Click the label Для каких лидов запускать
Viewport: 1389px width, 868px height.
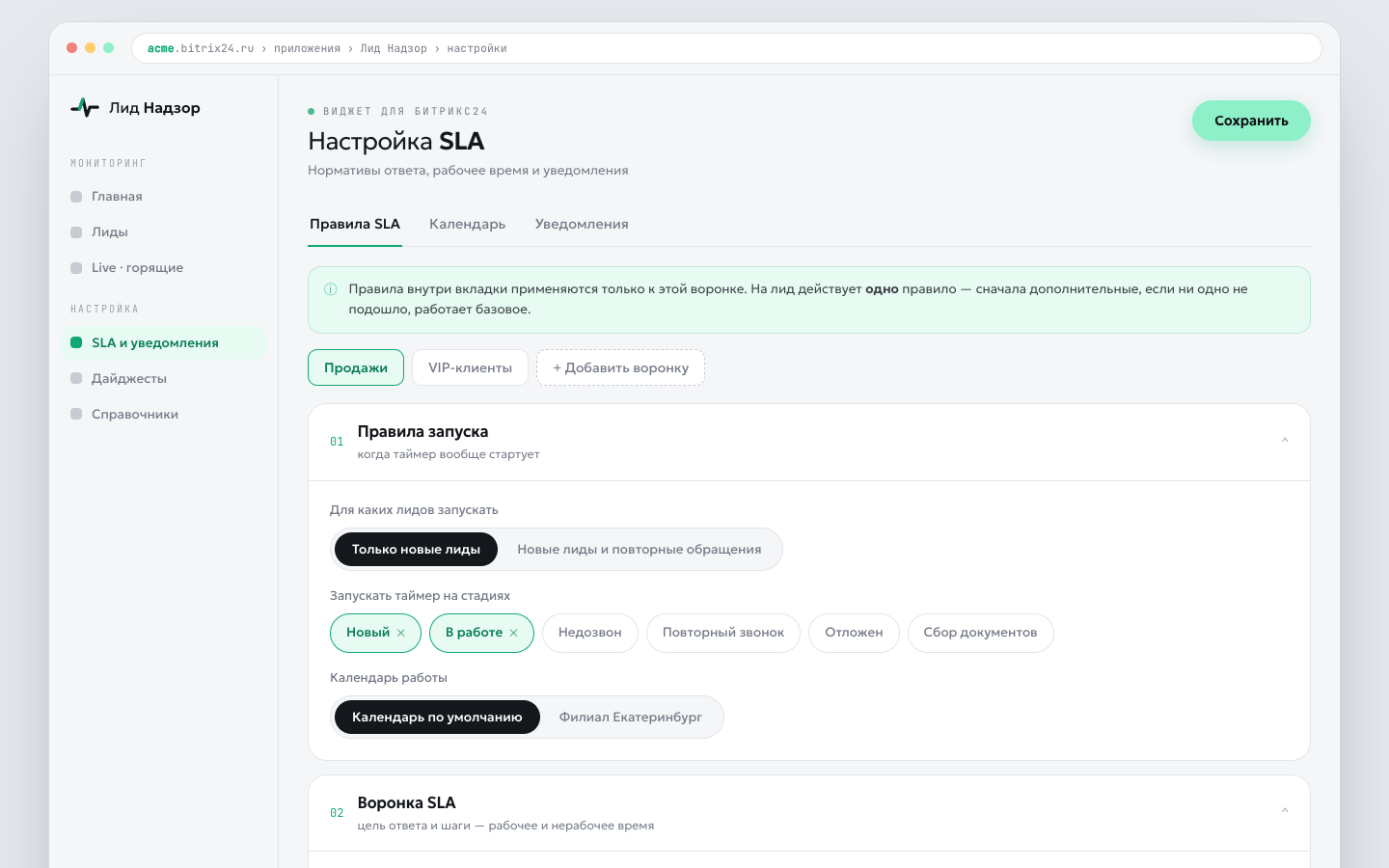click(414, 510)
